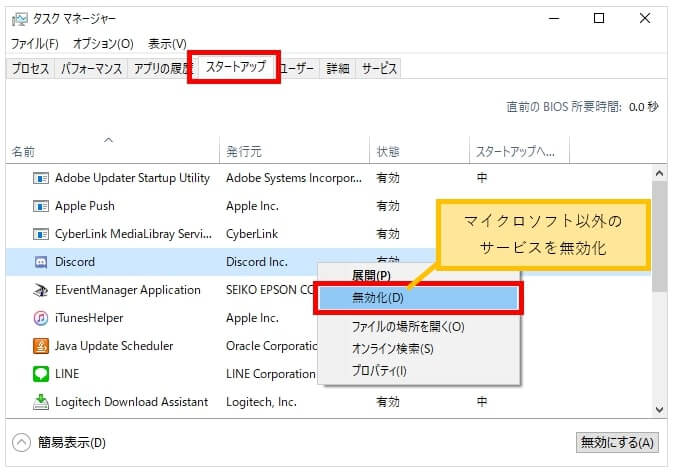The width and height of the screenshot is (674, 472).
Task: Collapse to simple view using 簡易表示 chevron
Action: click(x=21, y=442)
